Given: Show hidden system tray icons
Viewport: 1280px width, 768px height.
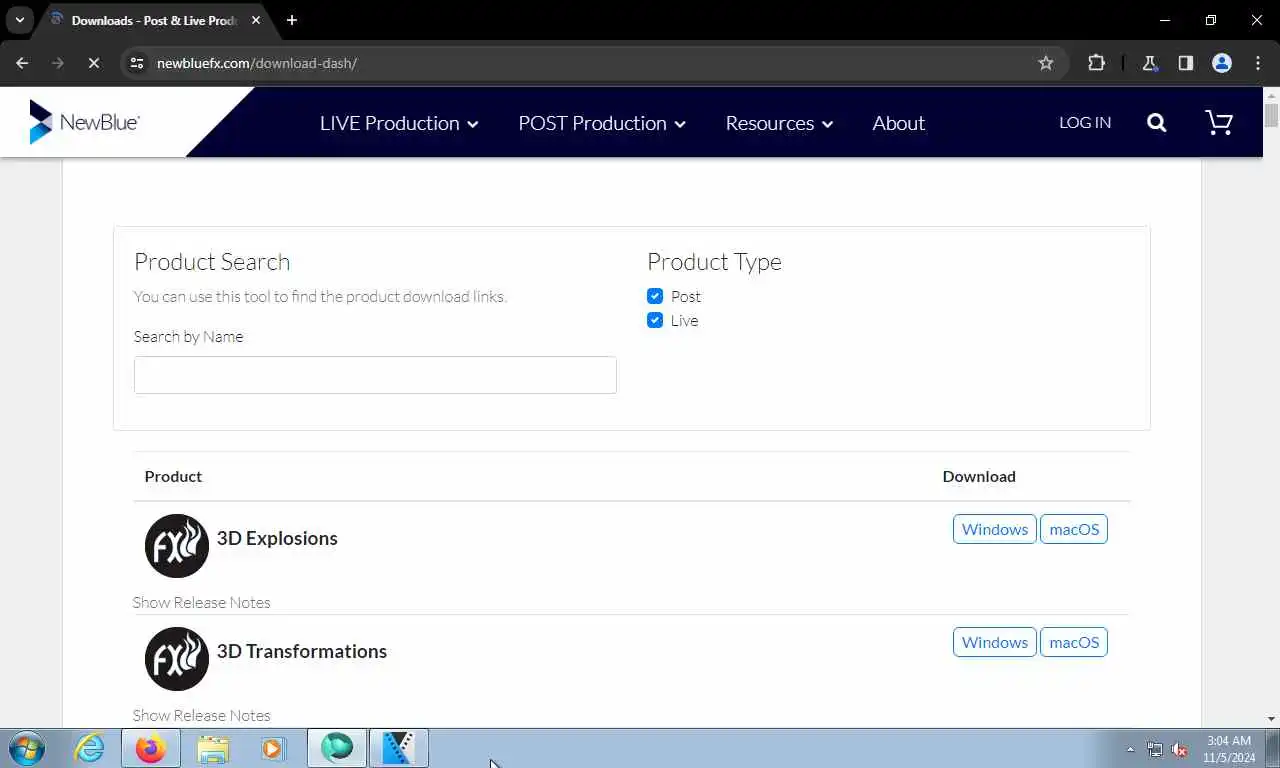Looking at the screenshot, I should pos(1131,749).
